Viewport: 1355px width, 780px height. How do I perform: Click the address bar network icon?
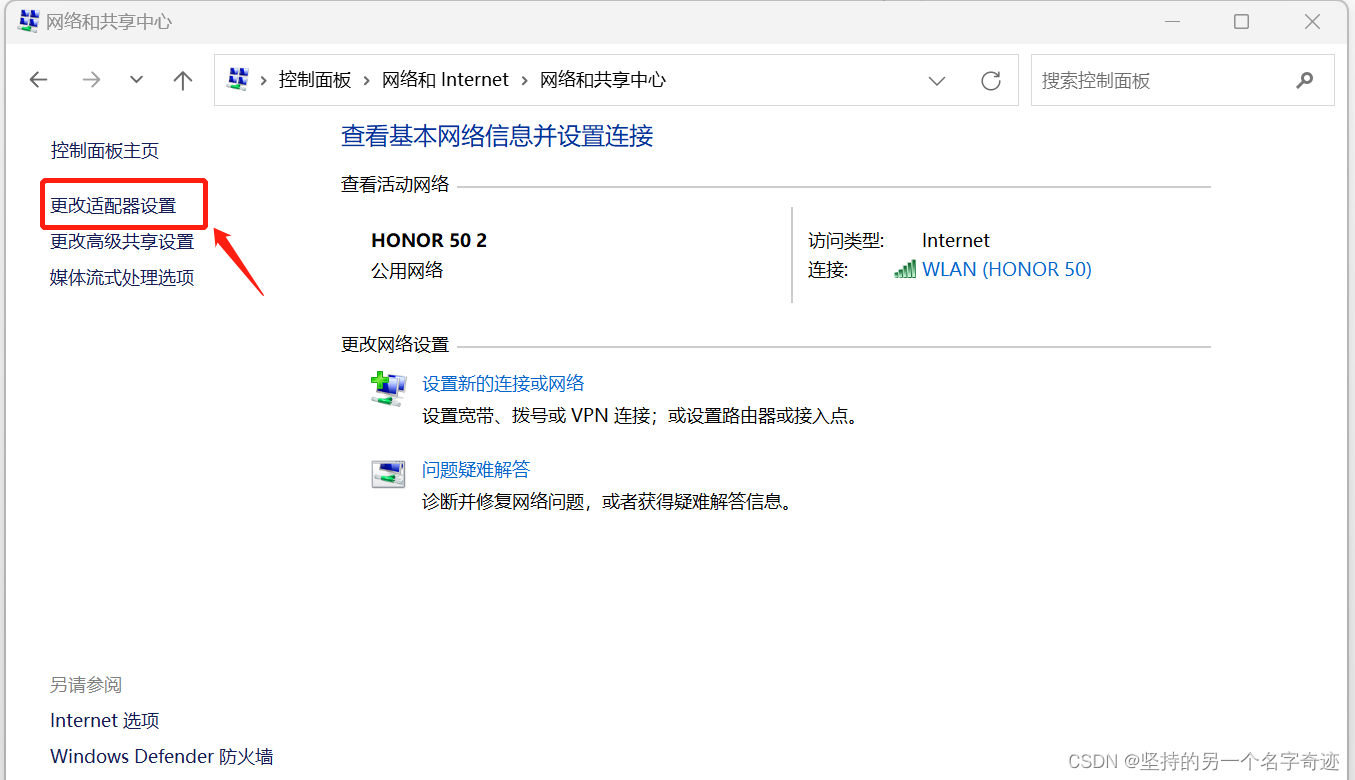238,79
